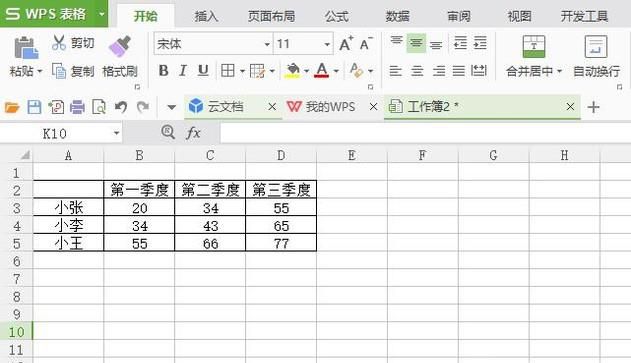Open the 数据 (Data) tab
631x363 pixels.
398,16
